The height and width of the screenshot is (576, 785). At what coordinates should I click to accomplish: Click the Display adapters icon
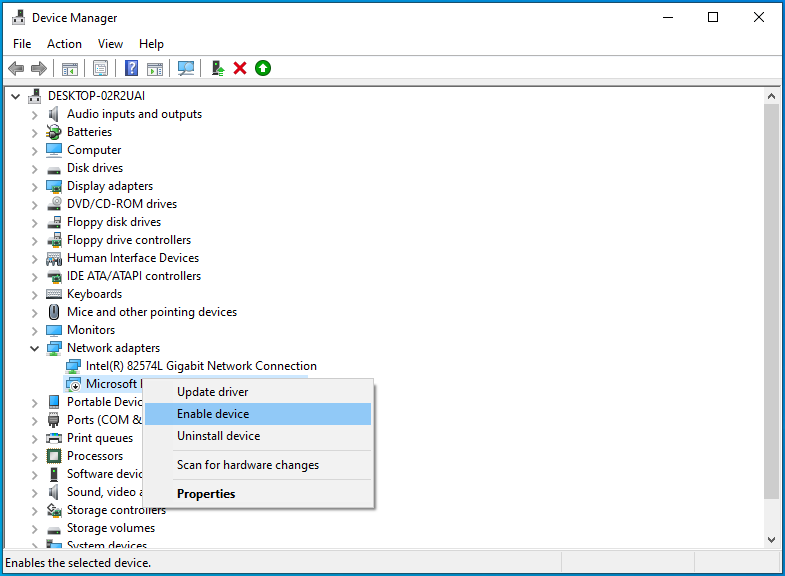click(x=54, y=186)
